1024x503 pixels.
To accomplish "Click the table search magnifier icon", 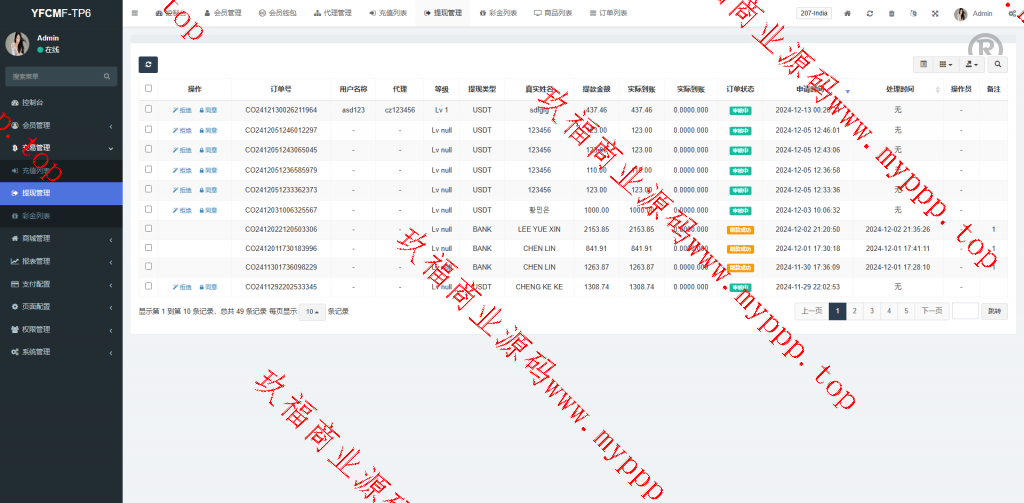I will click(x=998, y=64).
